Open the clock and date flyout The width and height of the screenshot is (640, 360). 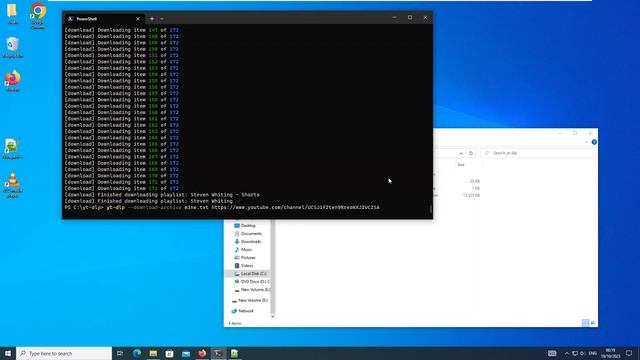tap(611, 353)
